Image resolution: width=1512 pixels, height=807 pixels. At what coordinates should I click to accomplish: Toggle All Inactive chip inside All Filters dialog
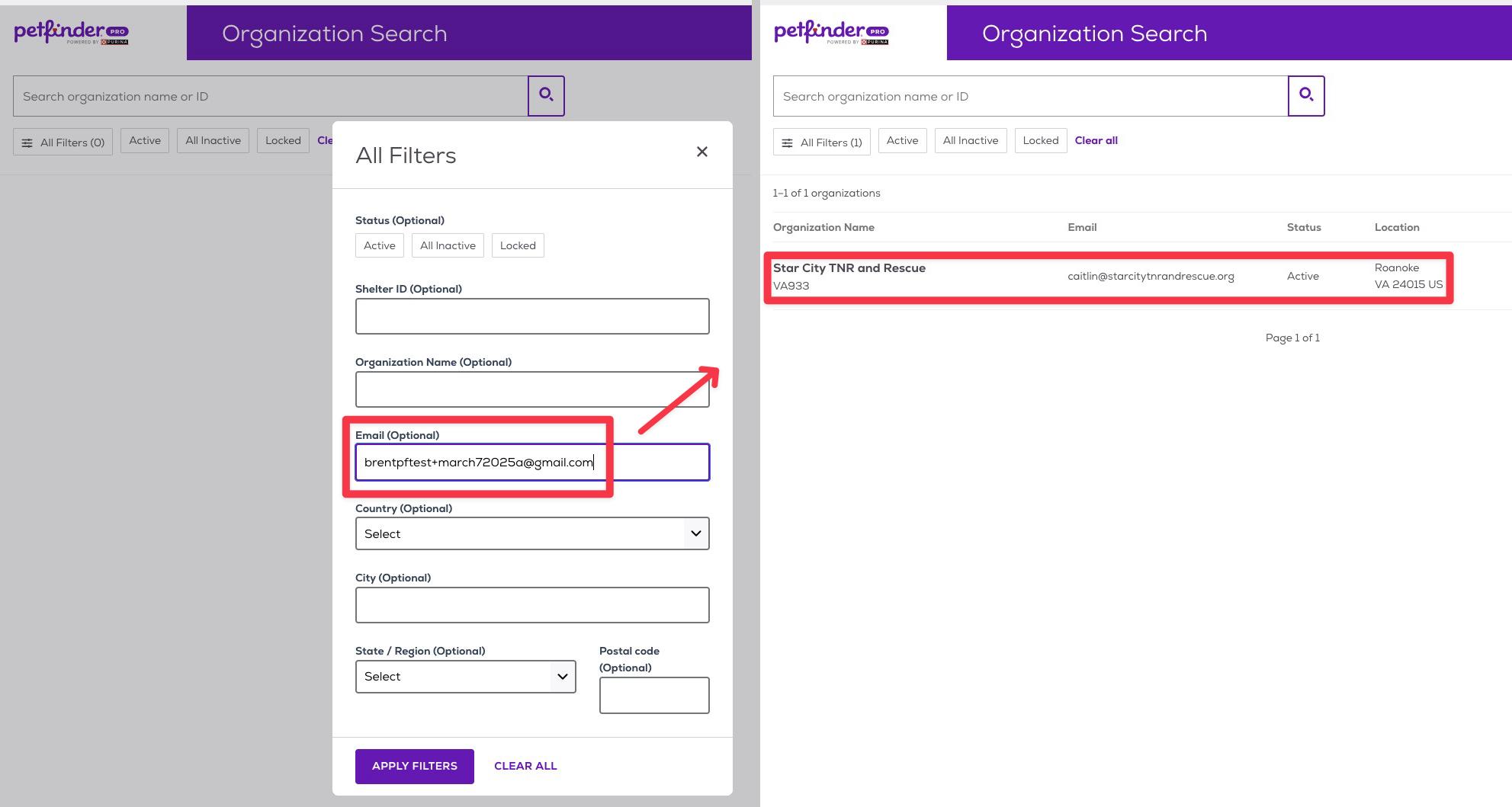(448, 245)
